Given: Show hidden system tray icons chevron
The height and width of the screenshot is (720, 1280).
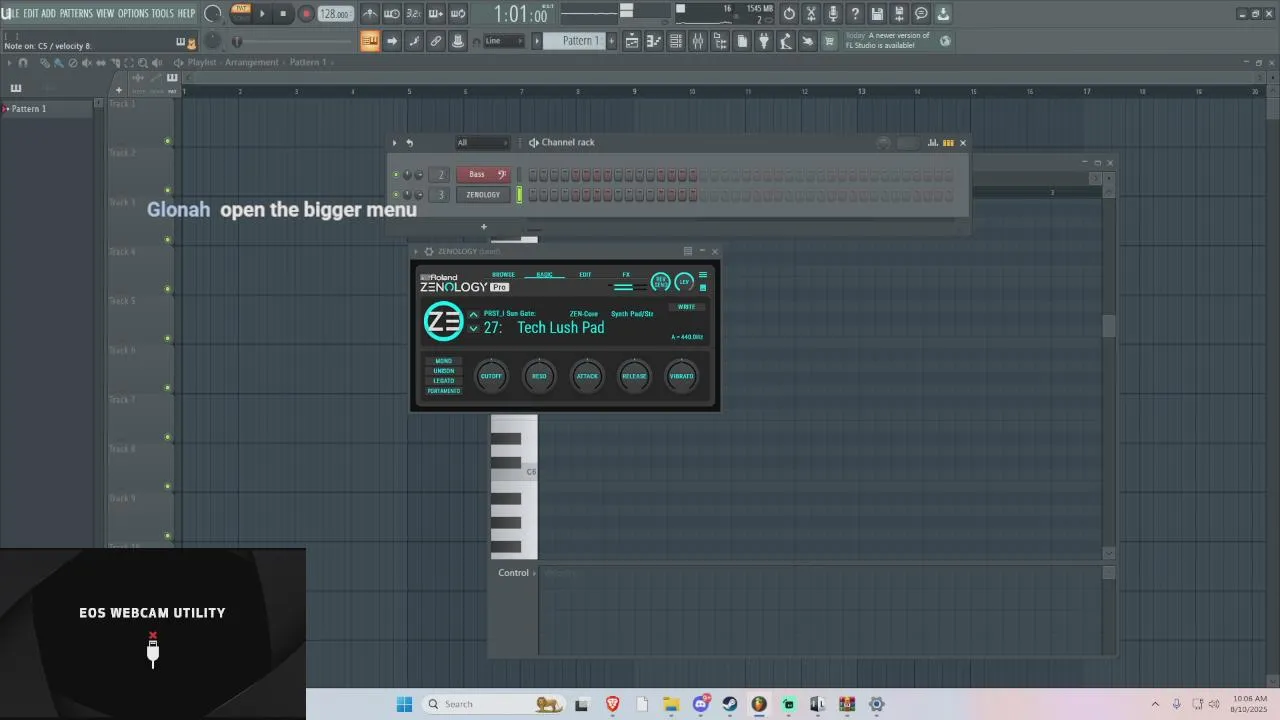Looking at the screenshot, I should click(x=1156, y=704).
